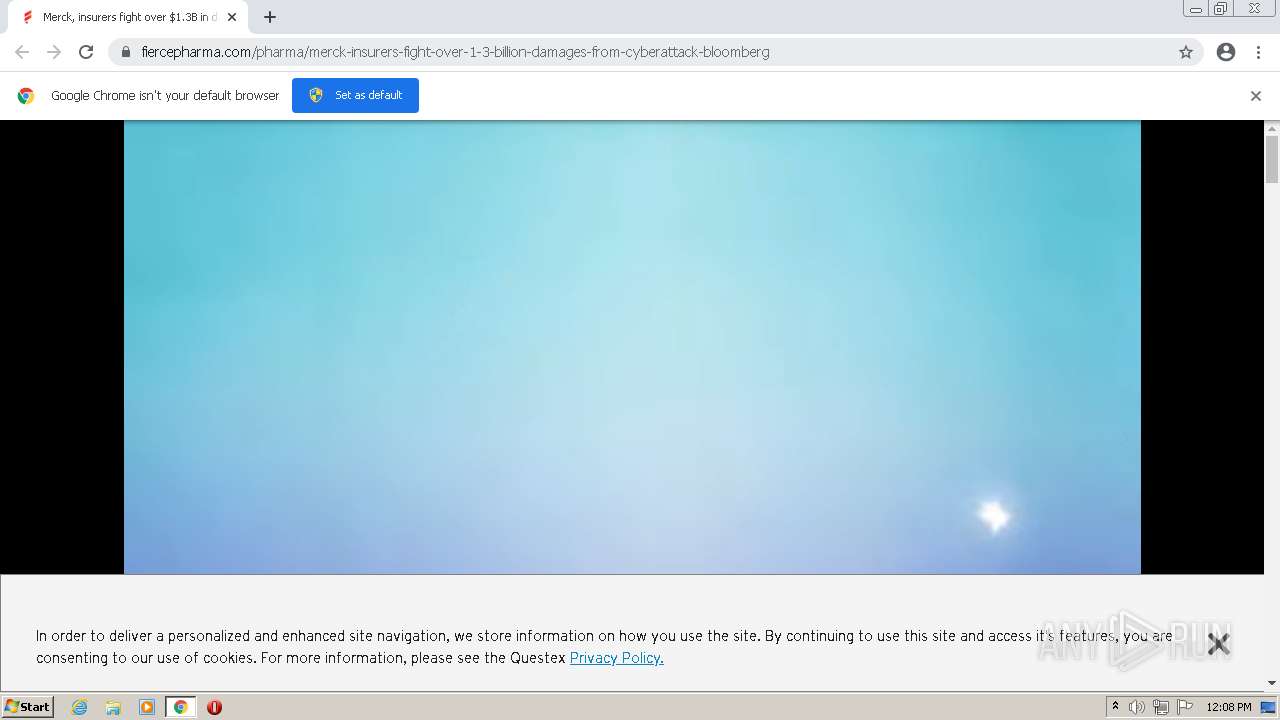The width and height of the screenshot is (1280, 720).
Task: Launch Internet Explorer from taskbar
Action: tap(79, 707)
